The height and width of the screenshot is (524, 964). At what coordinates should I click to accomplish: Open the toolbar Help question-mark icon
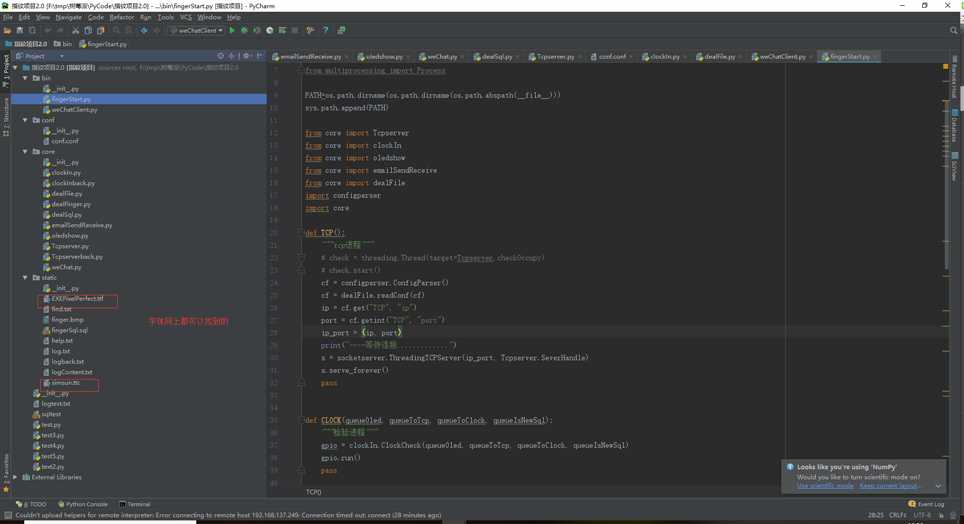pyautogui.click(x=325, y=30)
